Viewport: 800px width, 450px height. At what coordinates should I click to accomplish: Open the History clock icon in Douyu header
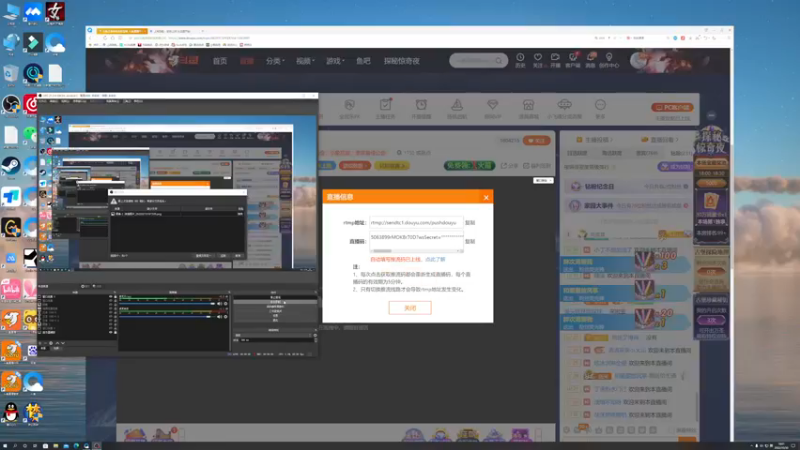coord(520,58)
